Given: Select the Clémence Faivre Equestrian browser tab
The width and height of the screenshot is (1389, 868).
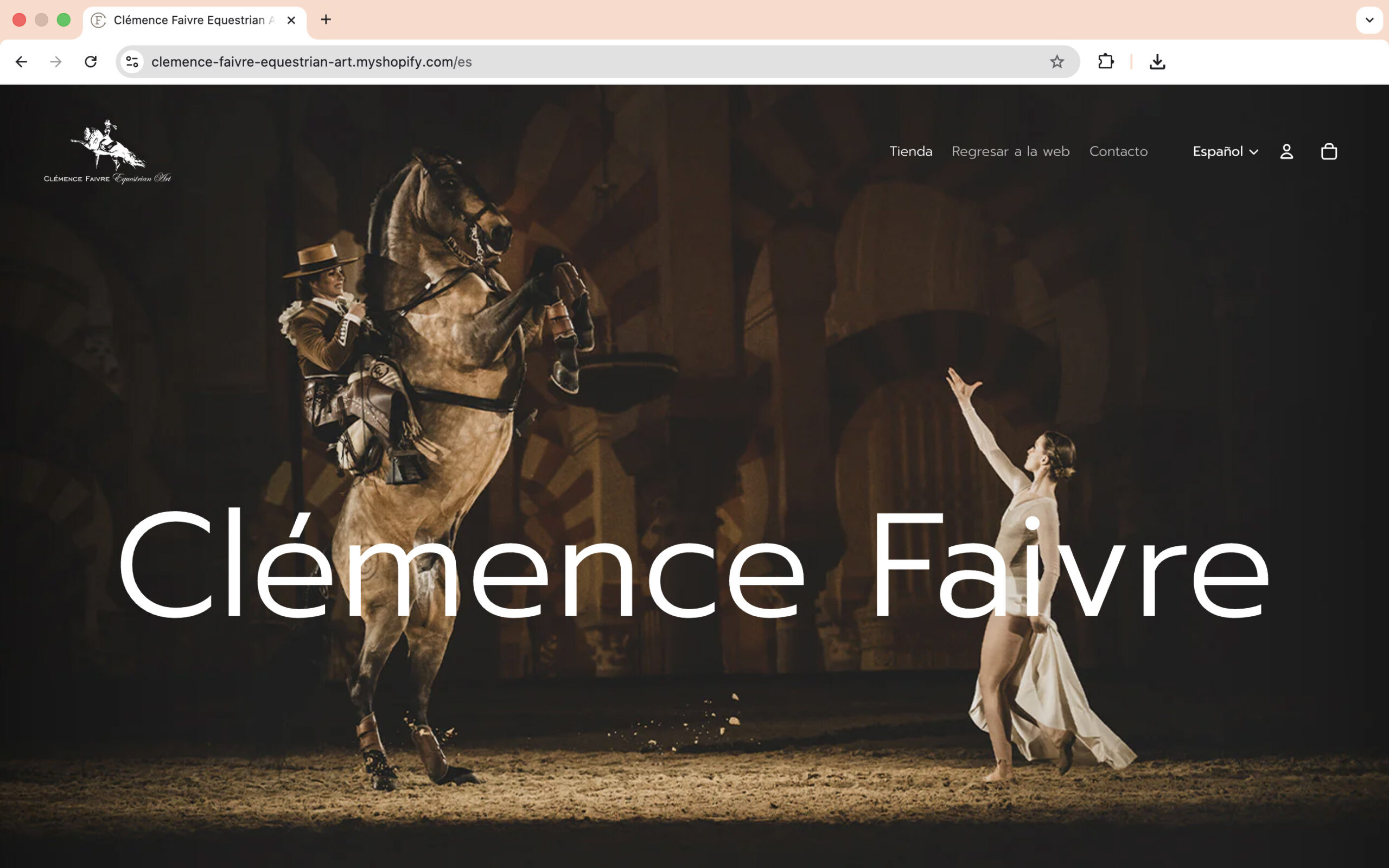Looking at the screenshot, I should [195, 21].
